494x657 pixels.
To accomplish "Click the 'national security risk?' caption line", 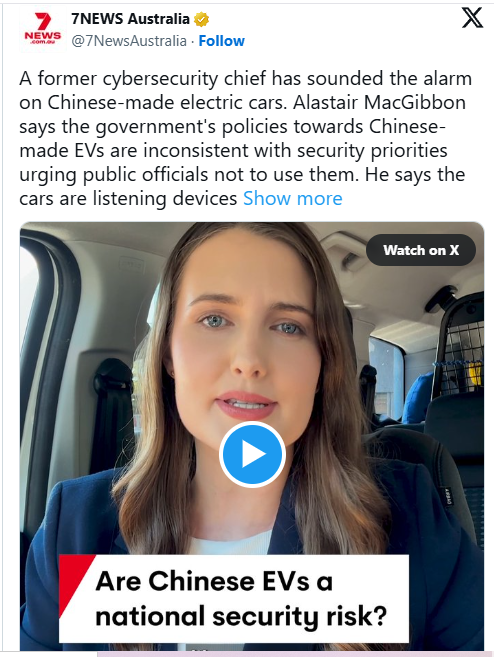I will (241, 617).
